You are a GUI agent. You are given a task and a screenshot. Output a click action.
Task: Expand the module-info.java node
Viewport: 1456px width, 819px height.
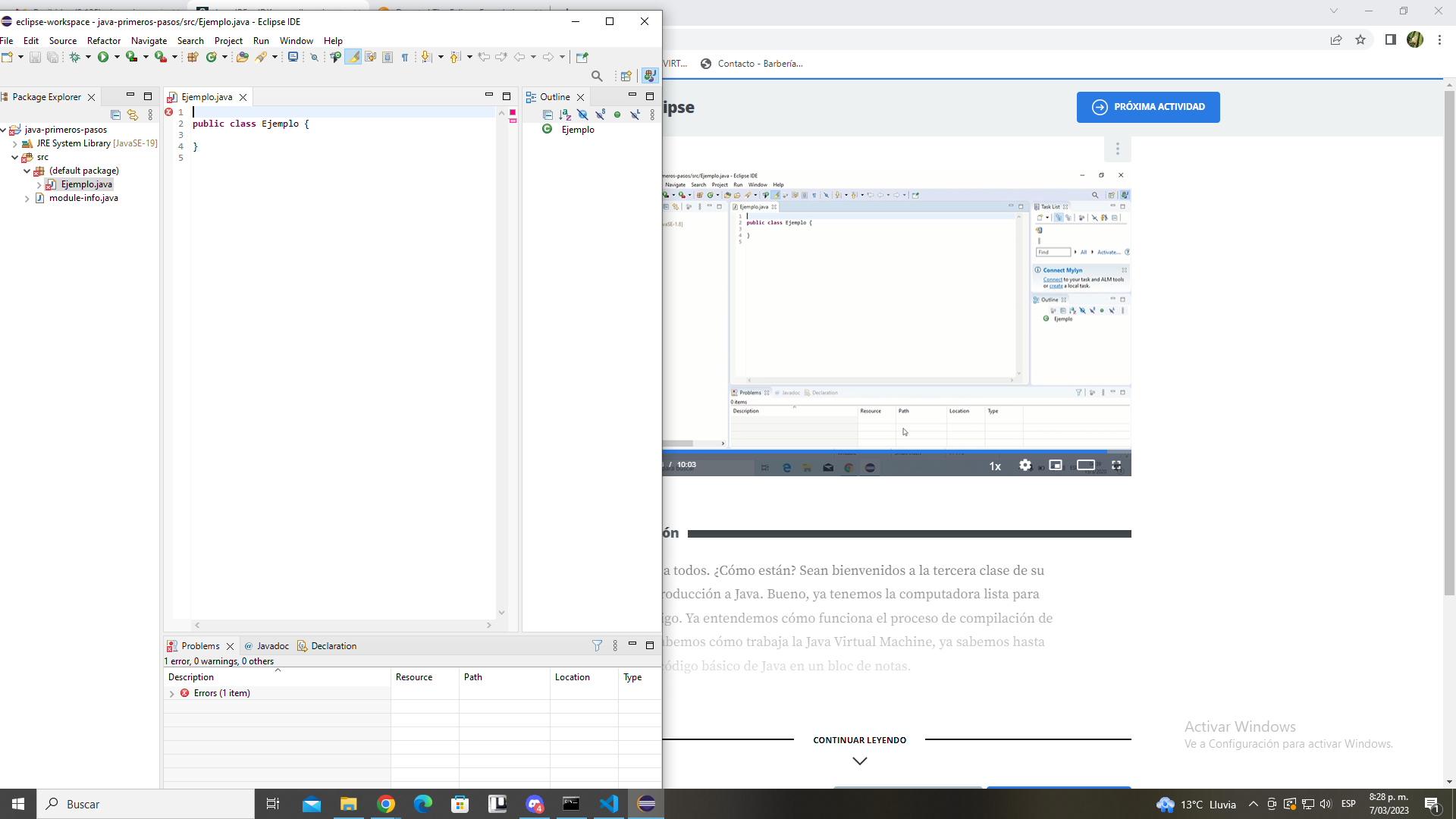coord(27,199)
